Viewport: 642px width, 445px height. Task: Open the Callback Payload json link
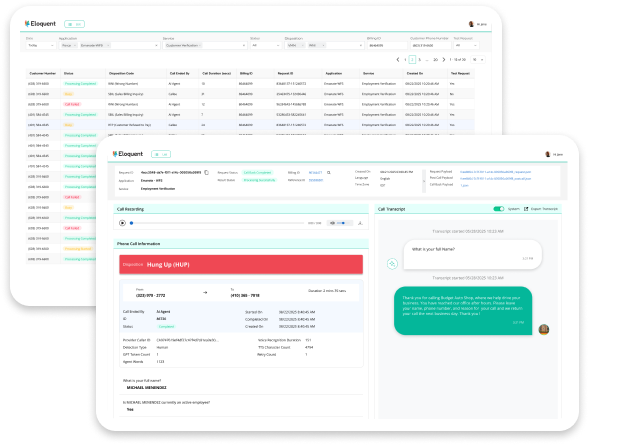coord(464,185)
